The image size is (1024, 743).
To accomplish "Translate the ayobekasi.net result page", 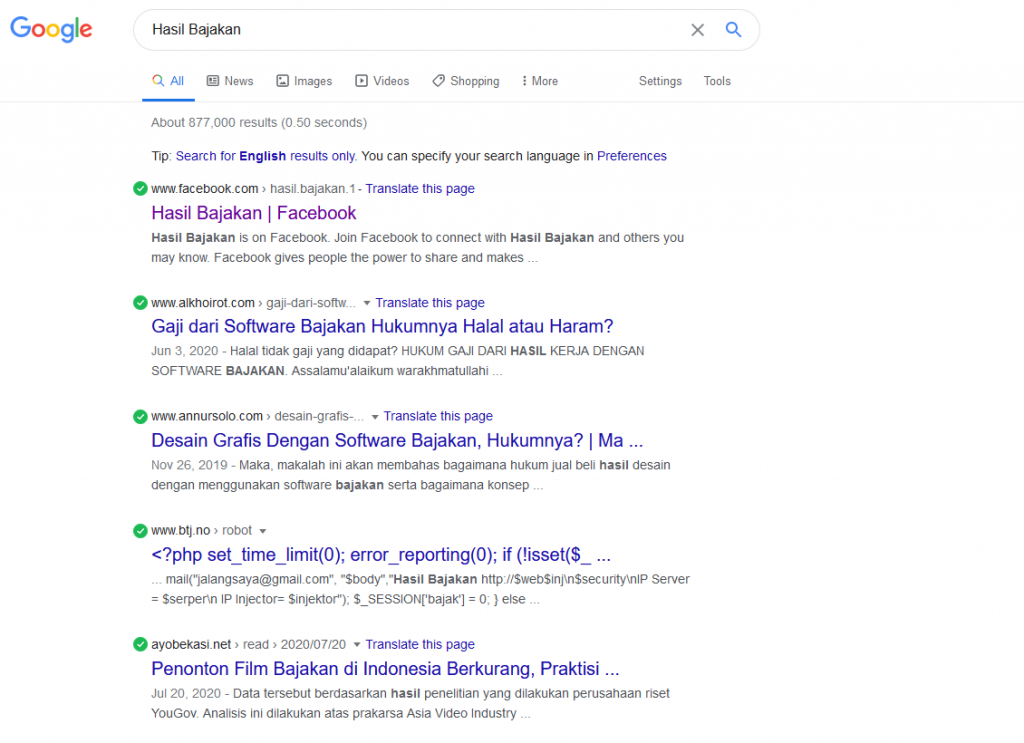I will point(420,644).
